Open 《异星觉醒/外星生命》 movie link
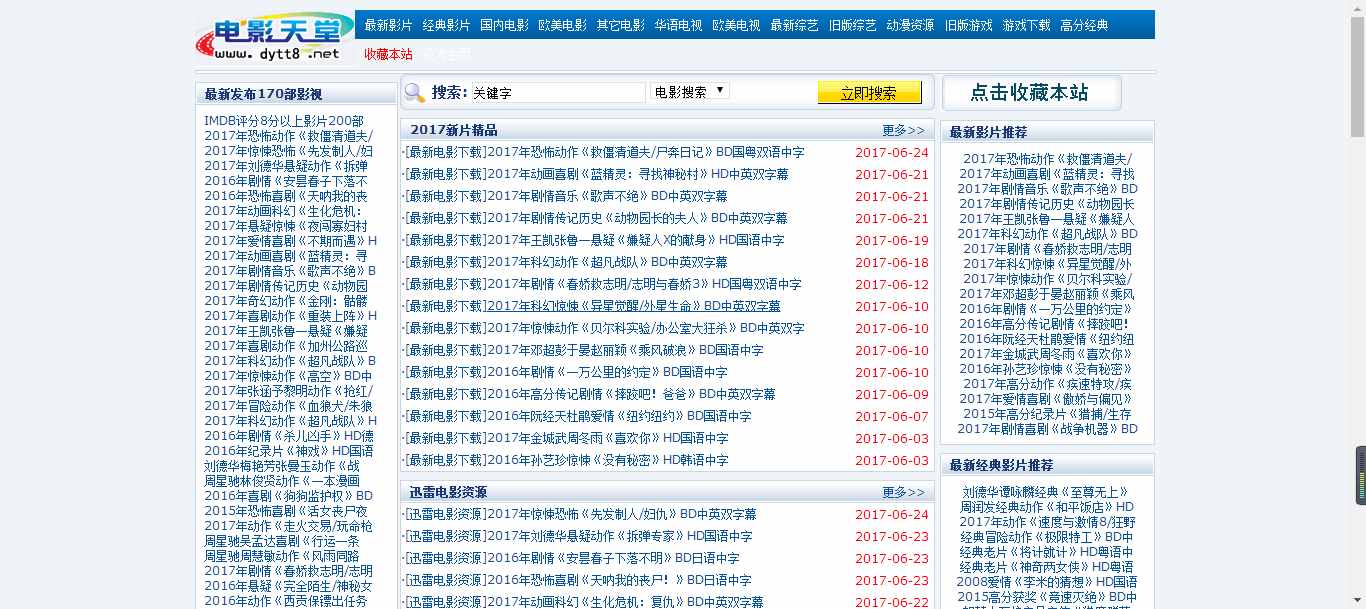Image resolution: width=1366 pixels, height=609 pixels. 633,307
